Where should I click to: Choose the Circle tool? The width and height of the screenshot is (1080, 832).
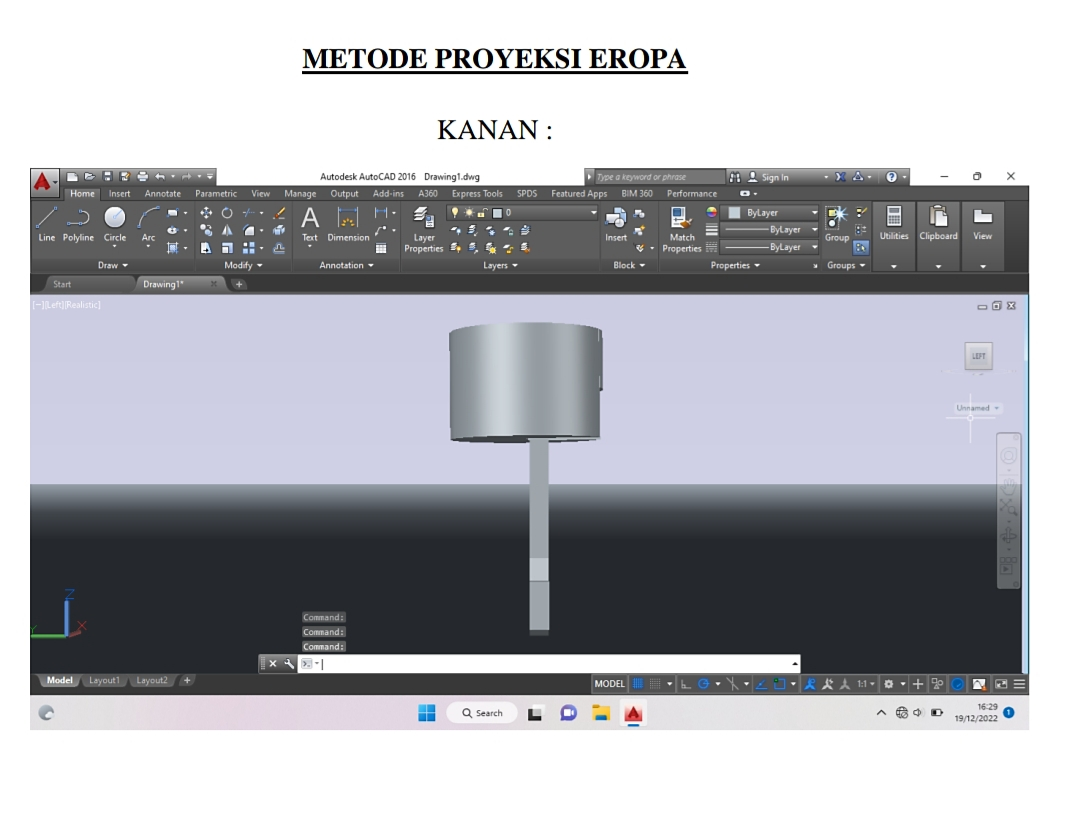coord(114,225)
